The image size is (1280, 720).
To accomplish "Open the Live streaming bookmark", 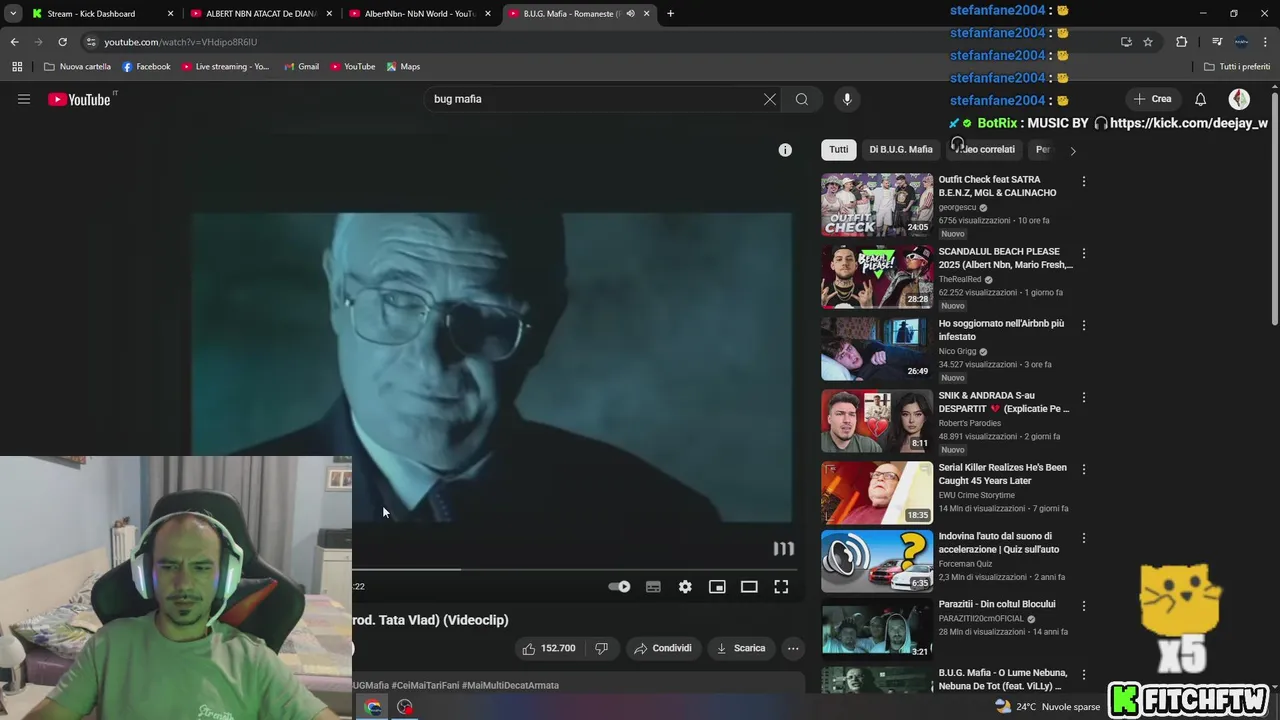I will (x=225, y=66).
